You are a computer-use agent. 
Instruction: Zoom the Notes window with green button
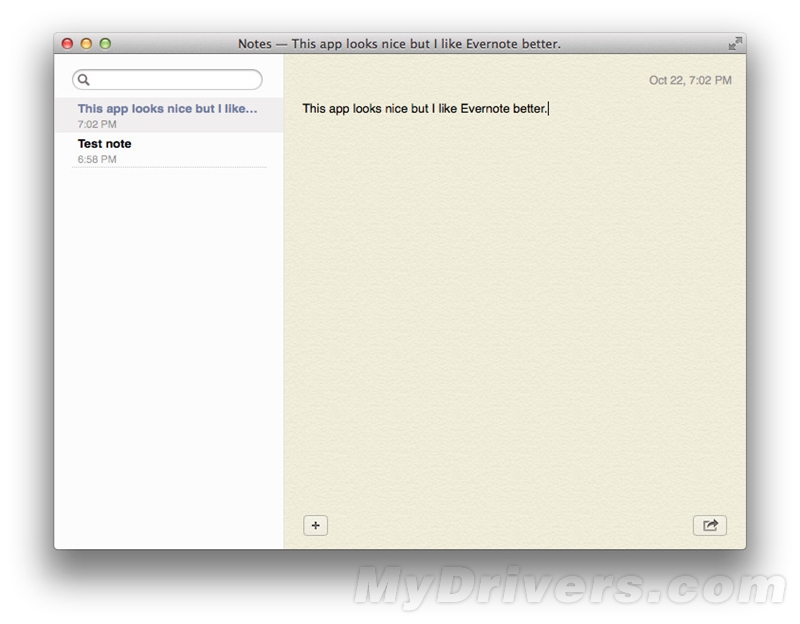[x=105, y=44]
